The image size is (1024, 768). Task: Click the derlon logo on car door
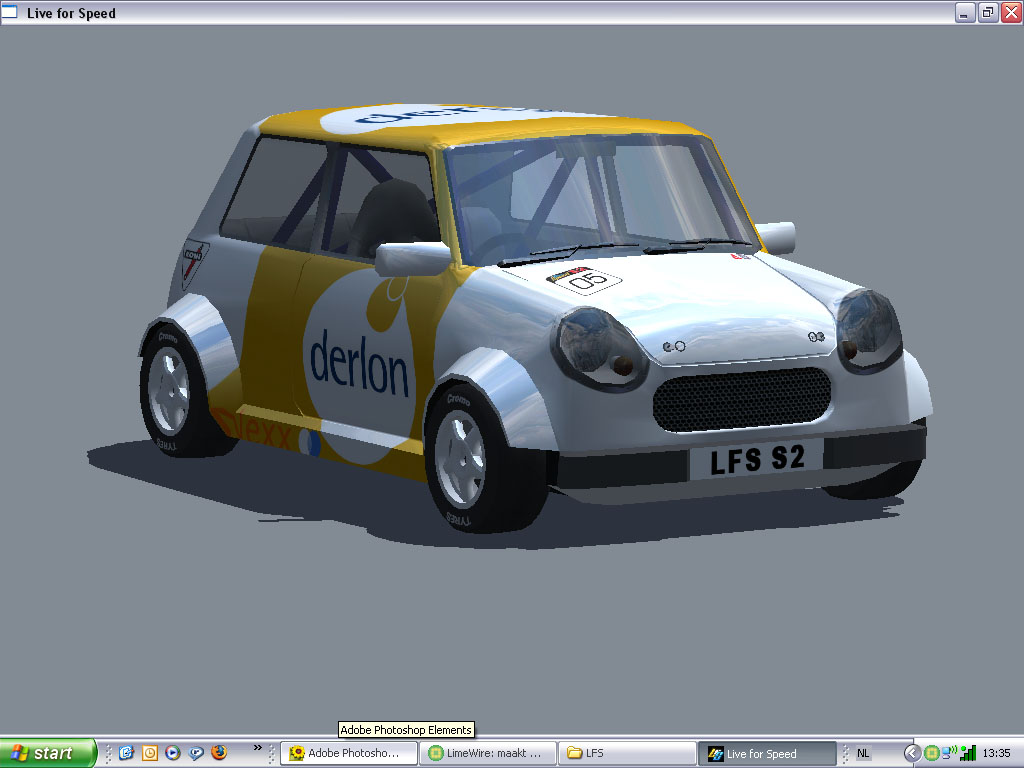click(x=359, y=362)
